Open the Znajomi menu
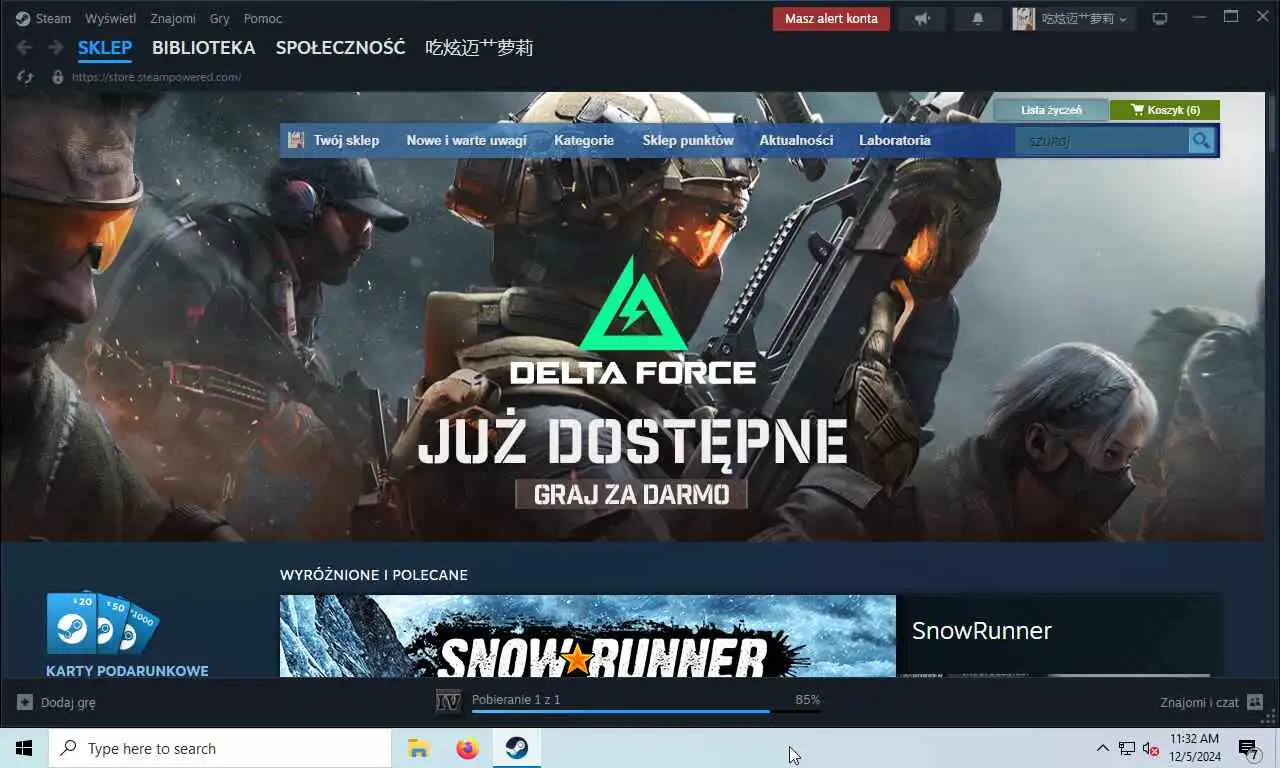1280x768 pixels. [x=173, y=18]
